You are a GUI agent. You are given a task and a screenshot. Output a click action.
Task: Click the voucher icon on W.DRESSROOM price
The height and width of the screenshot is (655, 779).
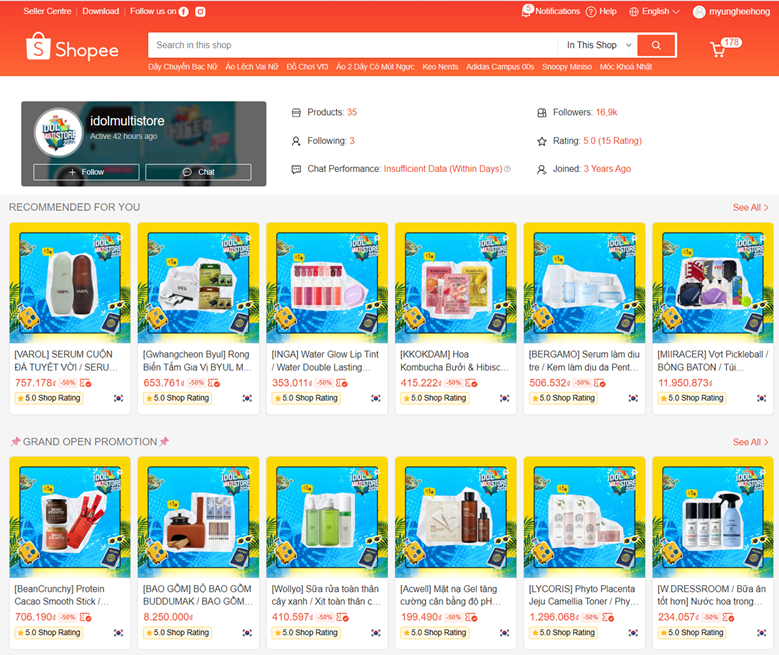(x=728, y=618)
